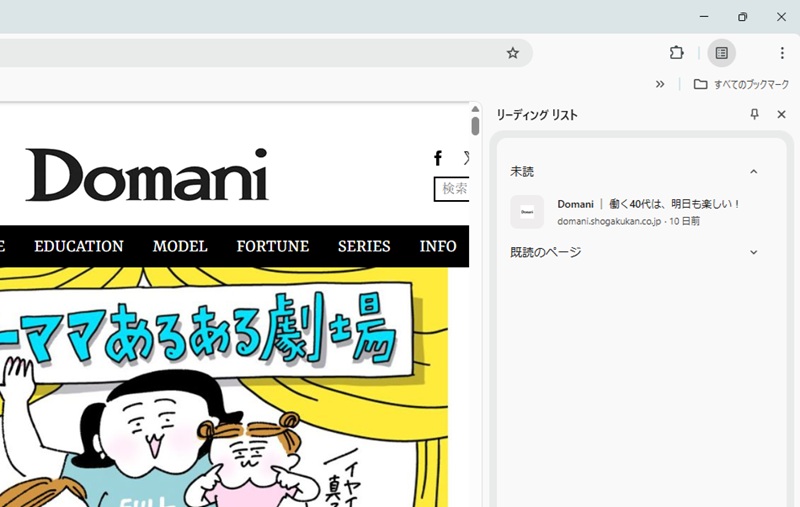Image resolution: width=800 pixels, height=507 pixels.
Task: Open the Chrome three-dot menu
Action: (782, 53)
